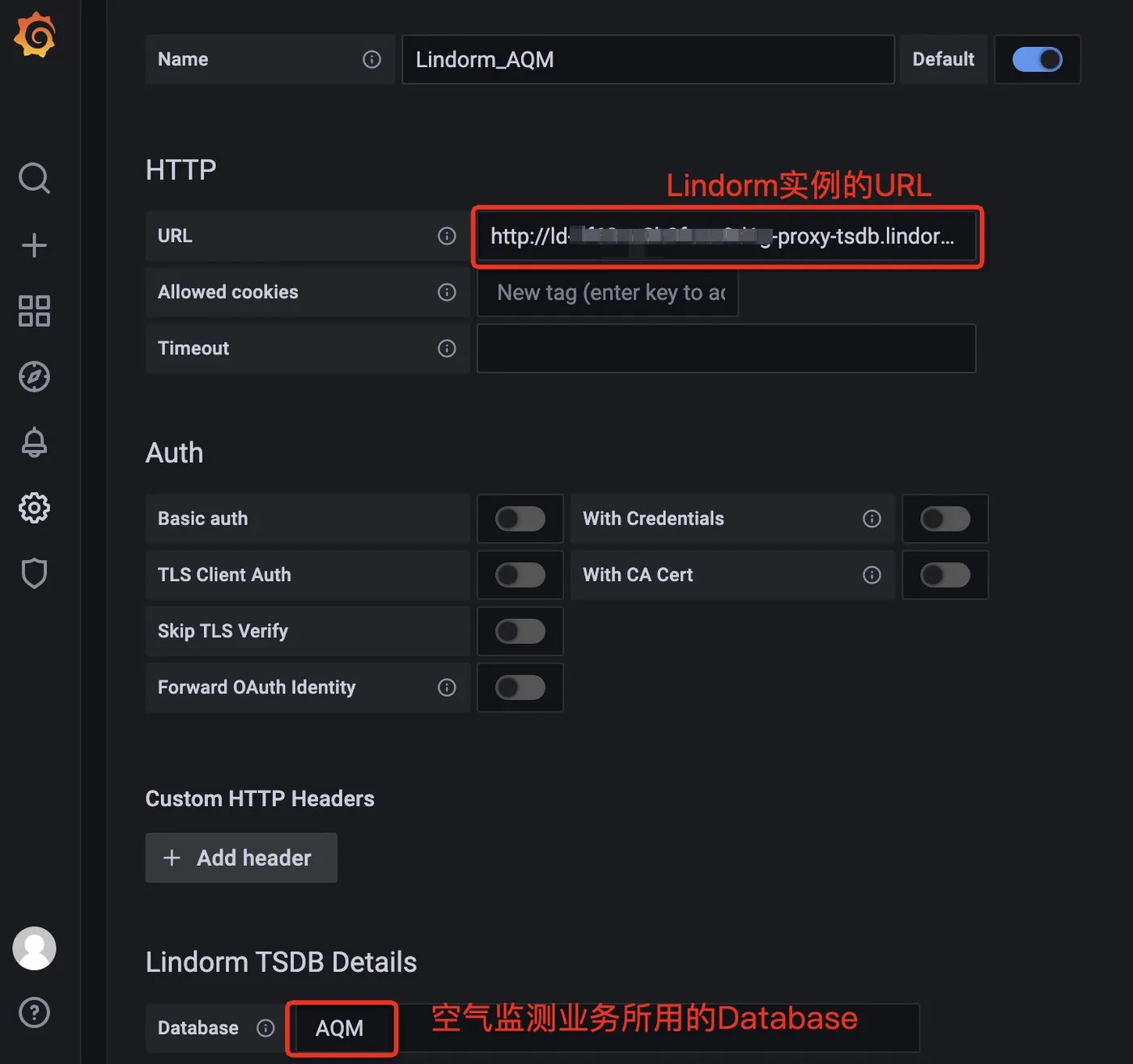Focus the Name input with Lindorm_AQM
Screen dimensions: 1133x1064
click(x=648, y=59)
